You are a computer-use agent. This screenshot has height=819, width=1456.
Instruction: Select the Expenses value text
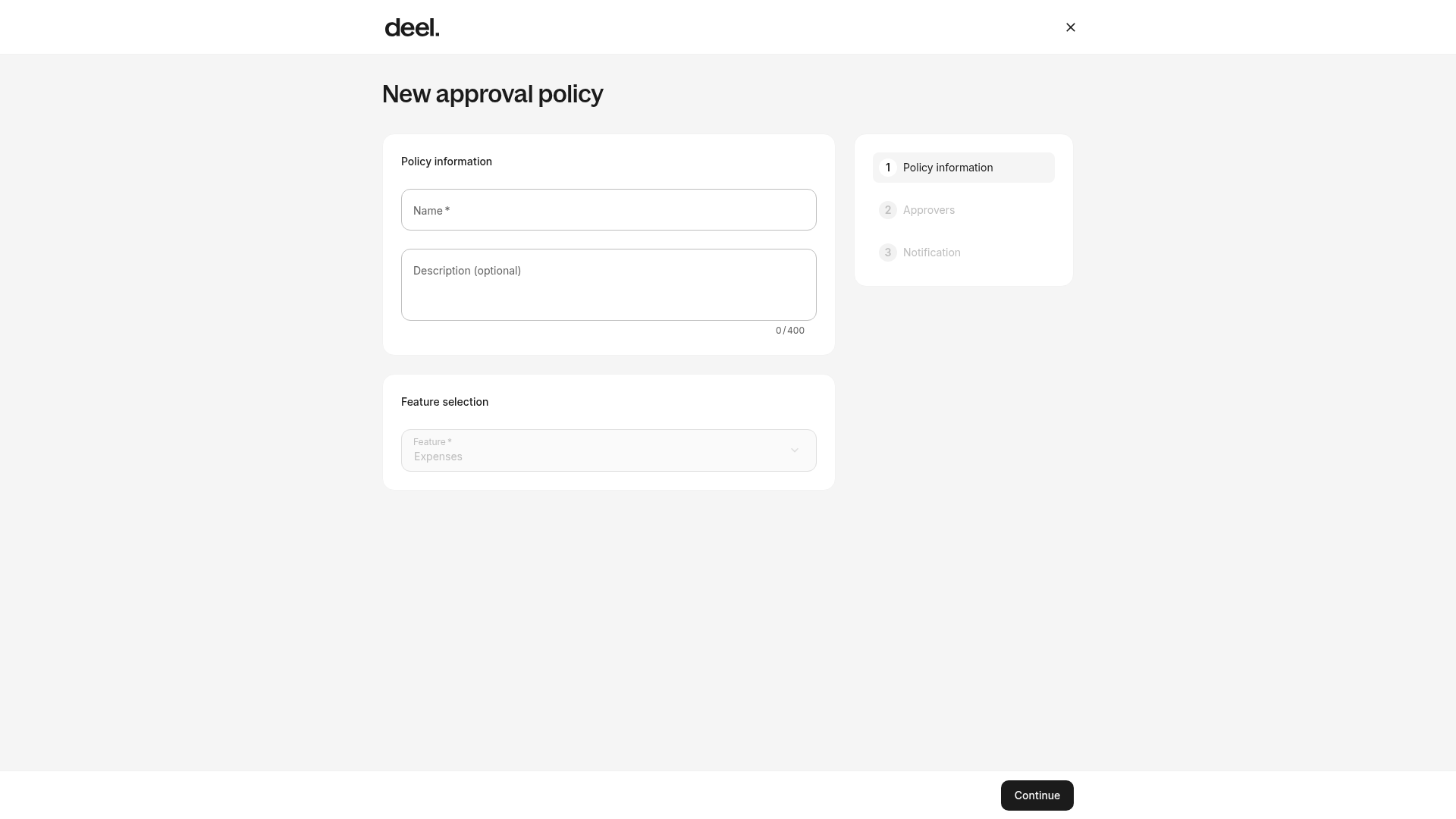(438, 457)
